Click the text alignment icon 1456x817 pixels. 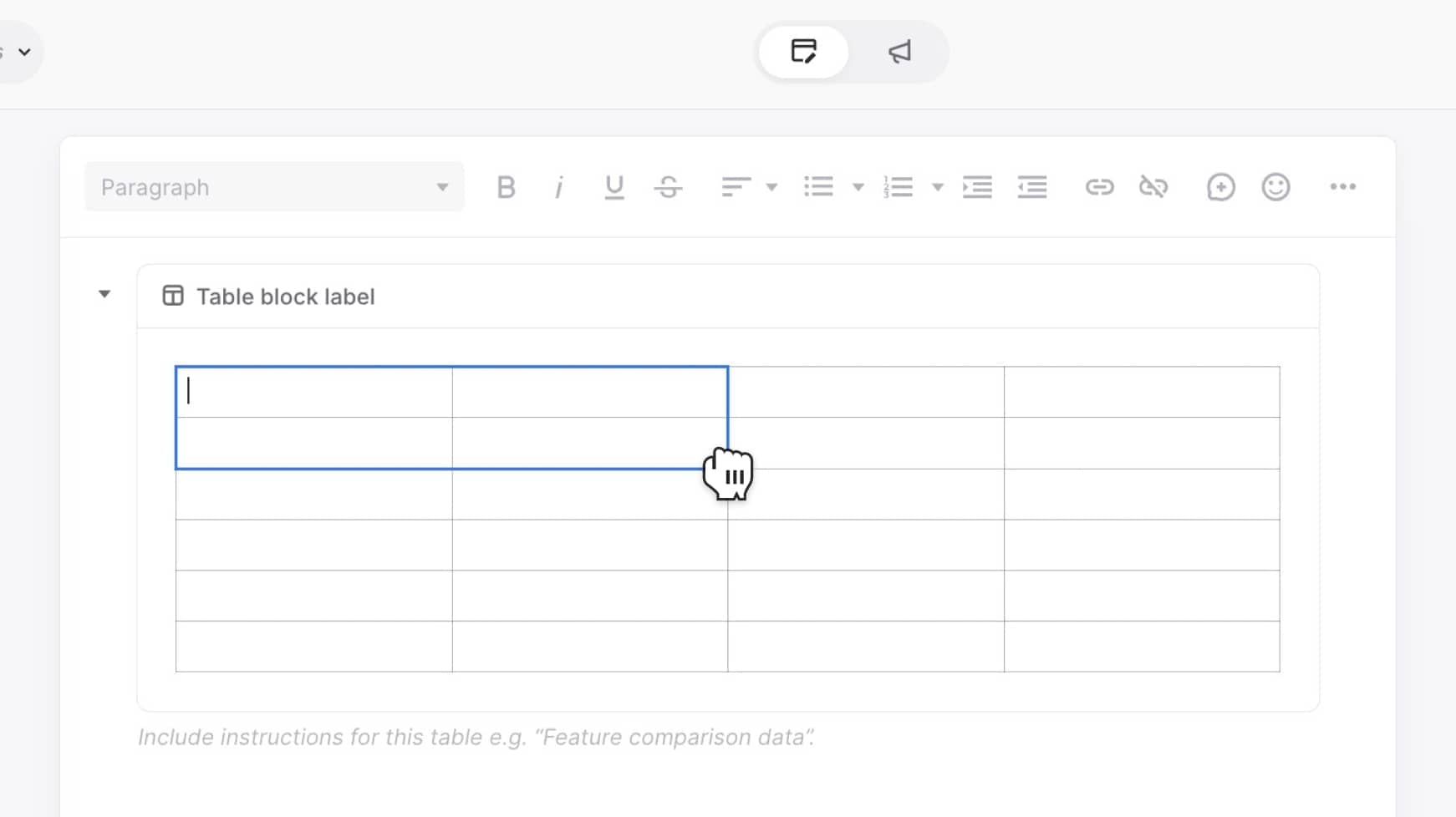pos(736,187)
